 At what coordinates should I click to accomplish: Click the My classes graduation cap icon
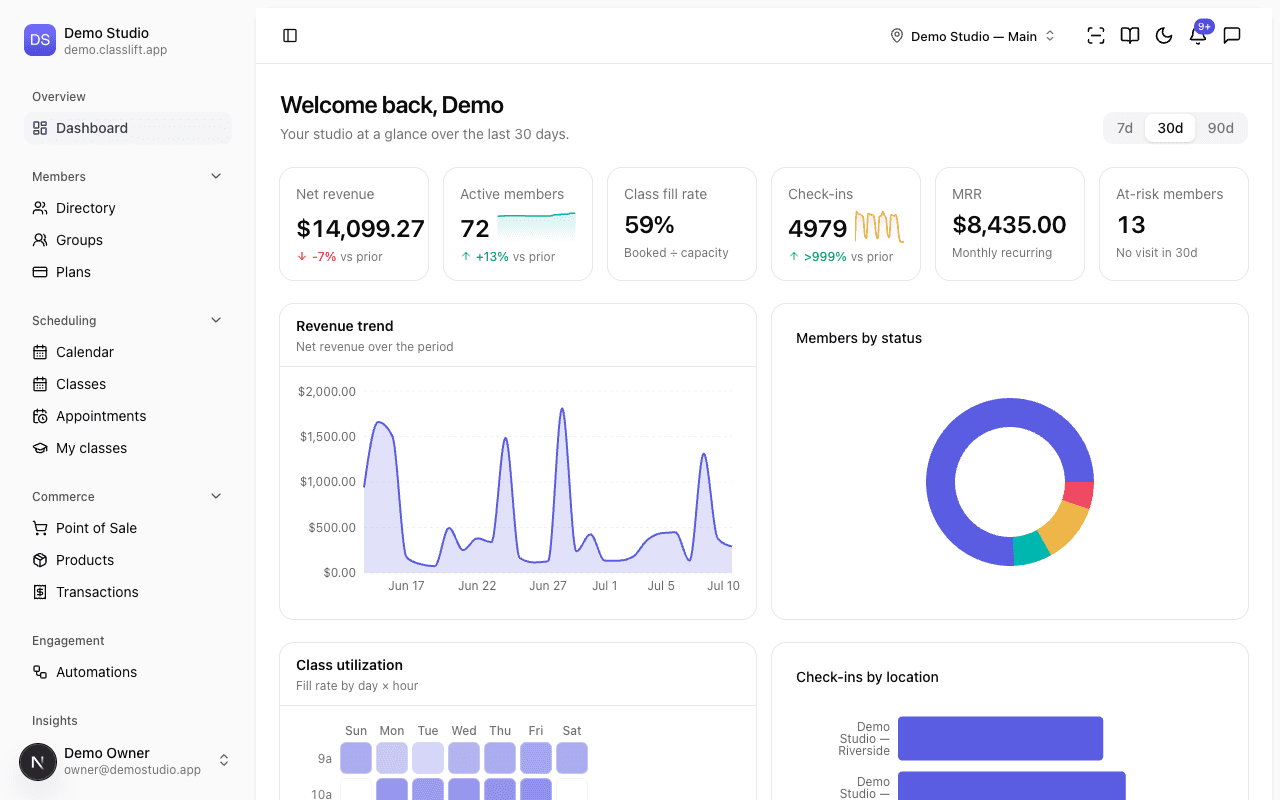click(40, 448)
